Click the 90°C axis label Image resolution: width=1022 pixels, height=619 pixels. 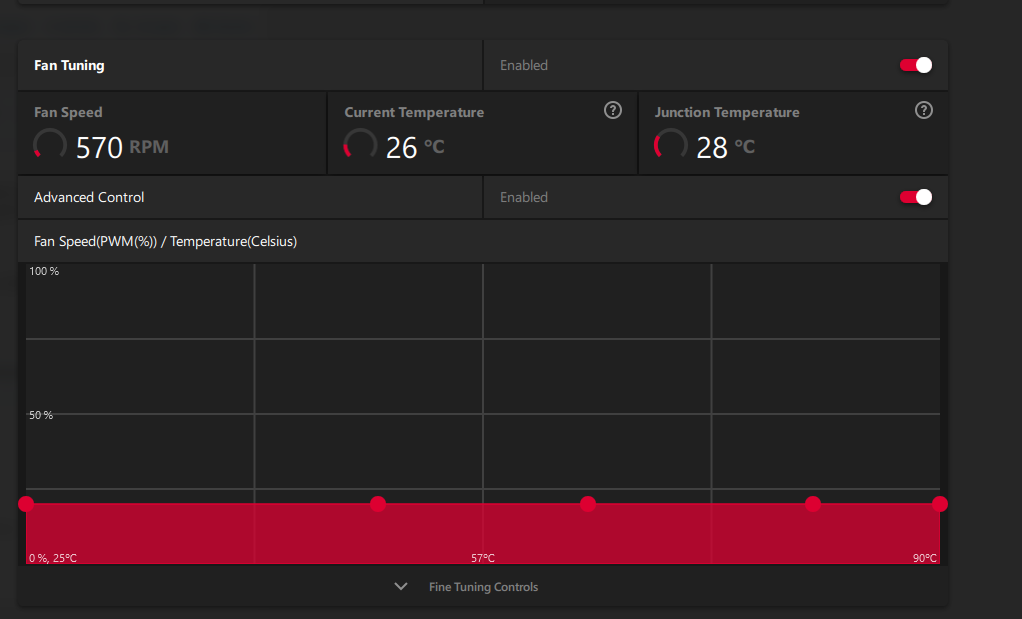coord(925,558)
